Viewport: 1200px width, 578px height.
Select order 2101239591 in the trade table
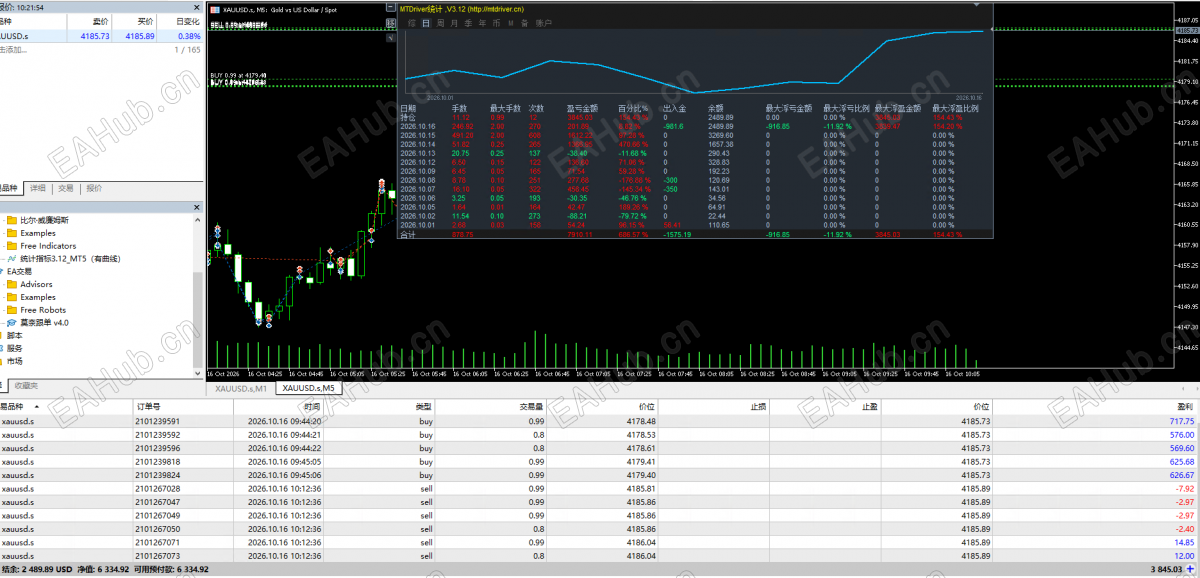600,421
